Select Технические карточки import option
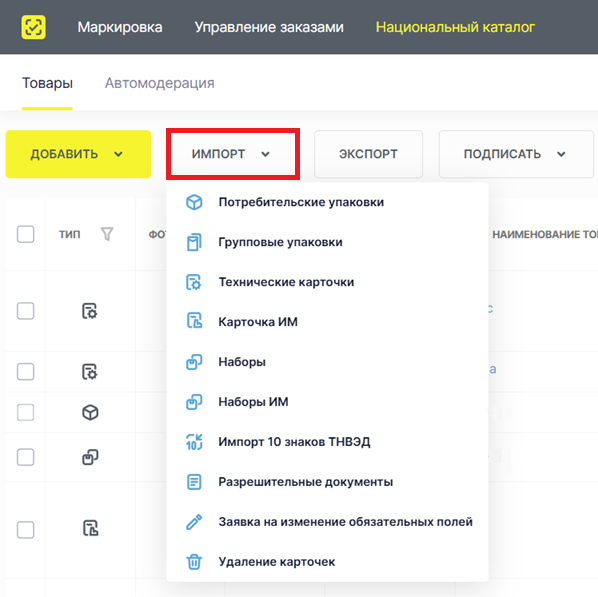 point(327,282)
